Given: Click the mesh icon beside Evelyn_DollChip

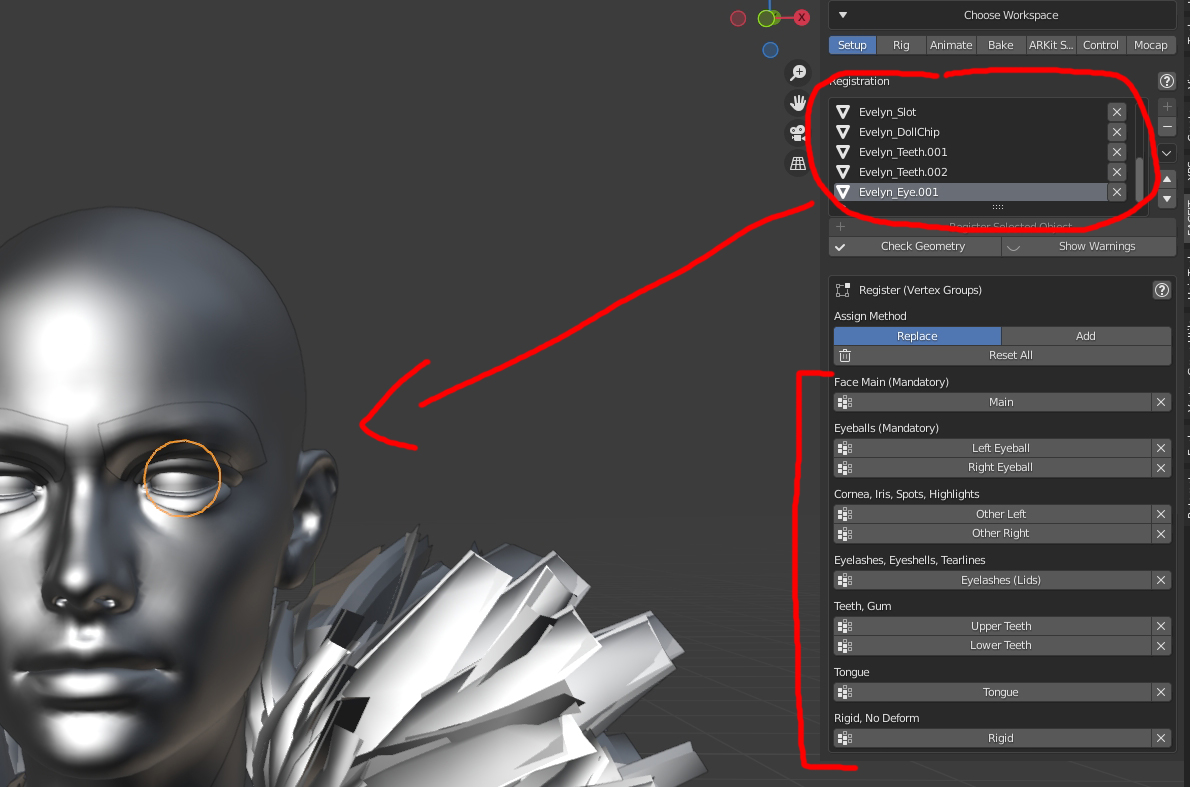Looking at the screenshot, I should (x=845, y=131).
